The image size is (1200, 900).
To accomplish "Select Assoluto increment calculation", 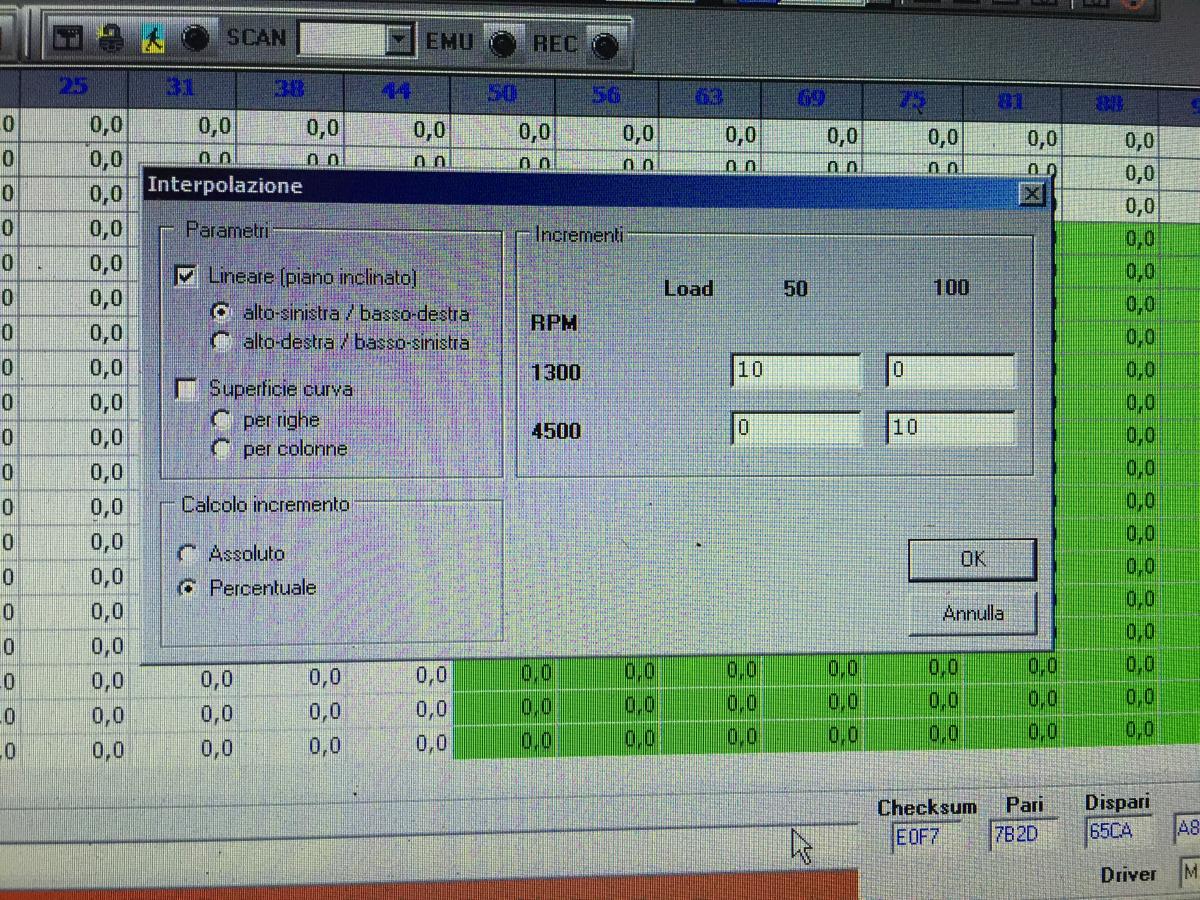I will pos(187,553).
